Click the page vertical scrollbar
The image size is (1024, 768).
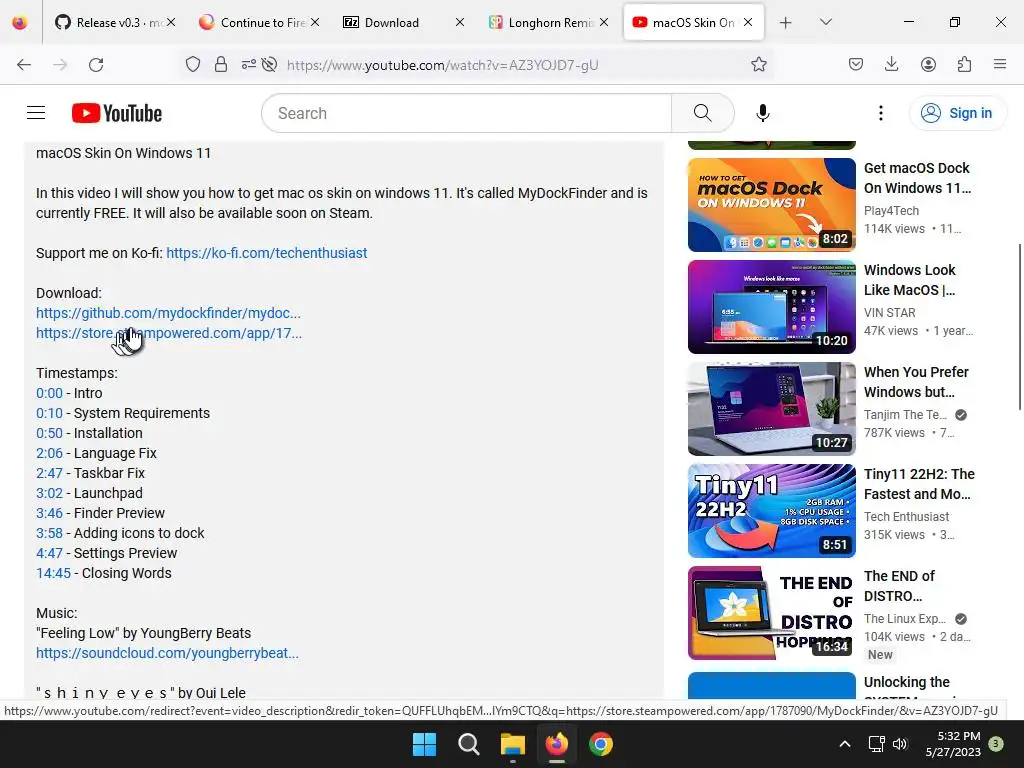tap(1019, 327)
